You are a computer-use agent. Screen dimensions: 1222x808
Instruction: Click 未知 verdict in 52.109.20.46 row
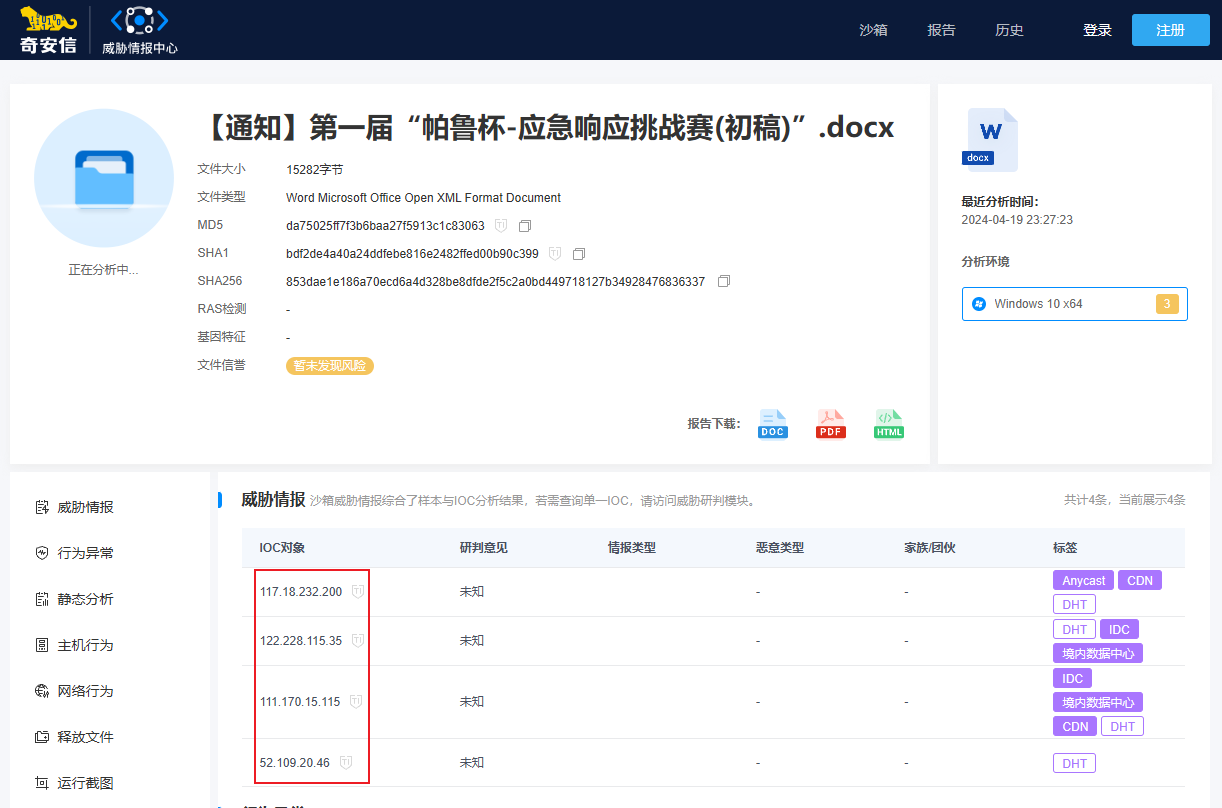472,763
